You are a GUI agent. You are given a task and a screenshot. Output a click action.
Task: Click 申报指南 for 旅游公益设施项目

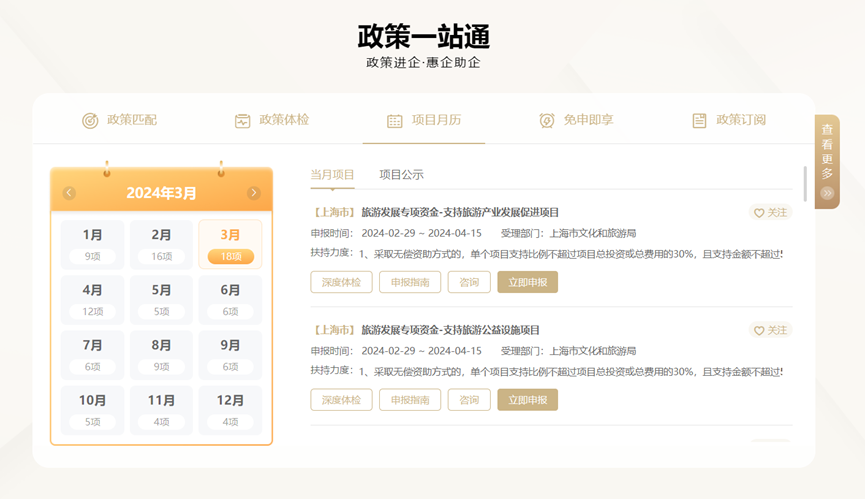(x=410, y=400)
